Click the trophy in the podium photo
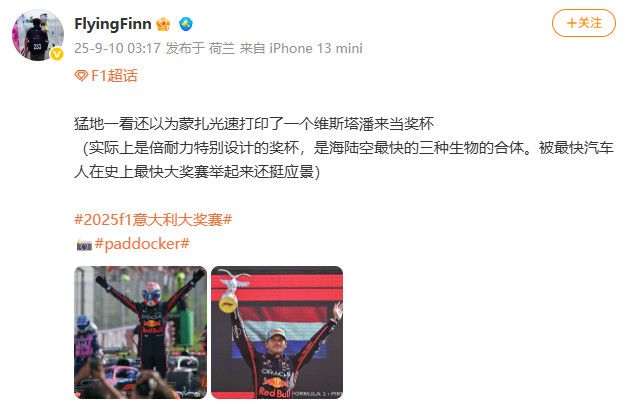 [x=231, y=291]
